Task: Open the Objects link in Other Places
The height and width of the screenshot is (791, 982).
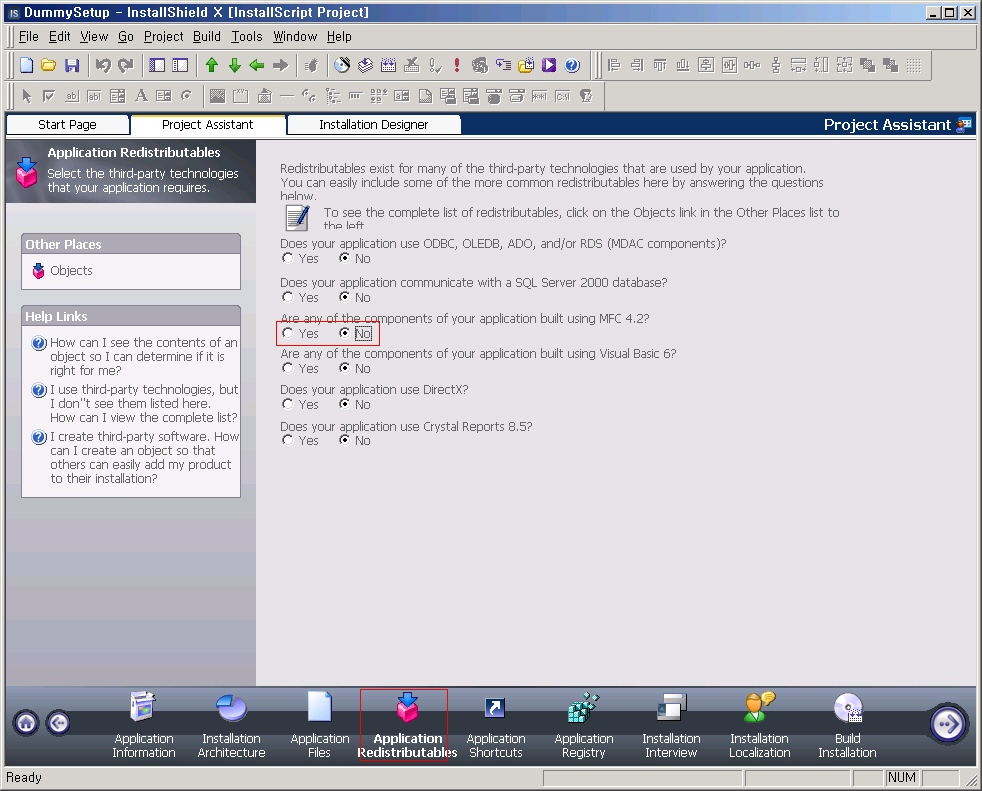Action: click(71, 271)
